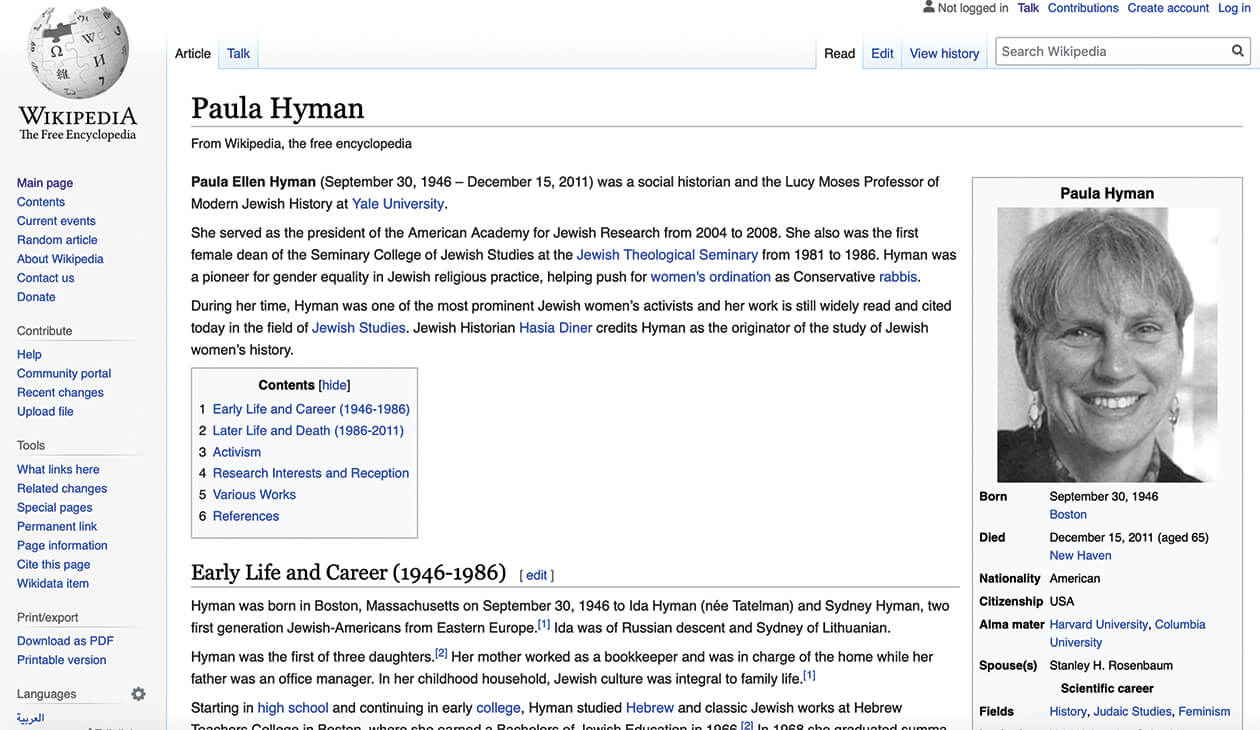Screen dimensions: 1260x730
Task: Jump to the Activism section via Contents
Action: pyautogui.click(x=236, y=451)
